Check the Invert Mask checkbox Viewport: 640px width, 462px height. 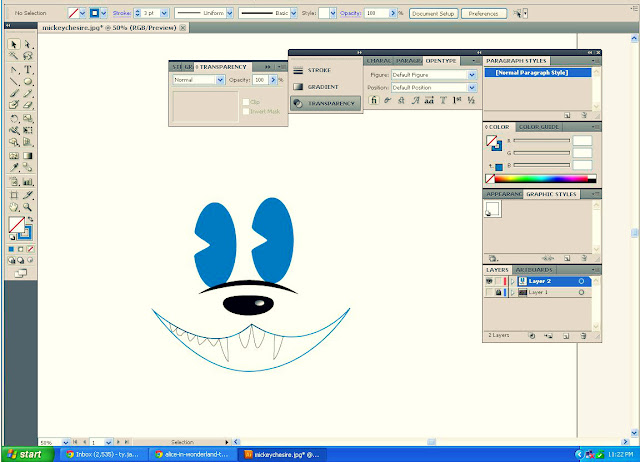[x=246, y=111]
